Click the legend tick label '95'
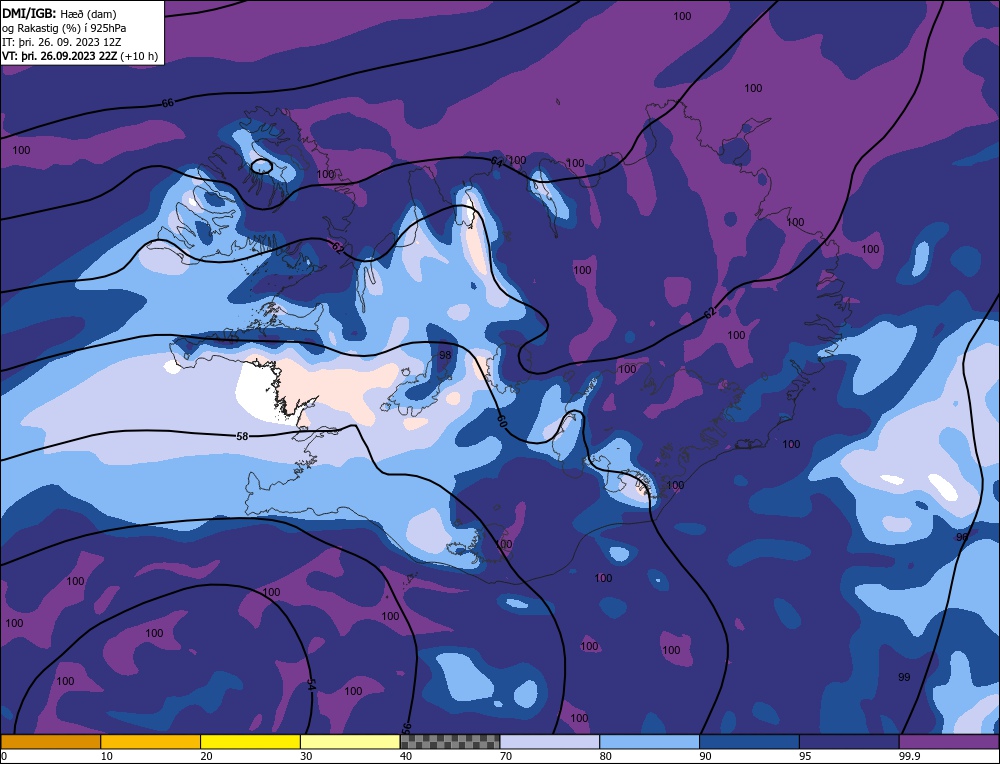 (x=805, y=756)
